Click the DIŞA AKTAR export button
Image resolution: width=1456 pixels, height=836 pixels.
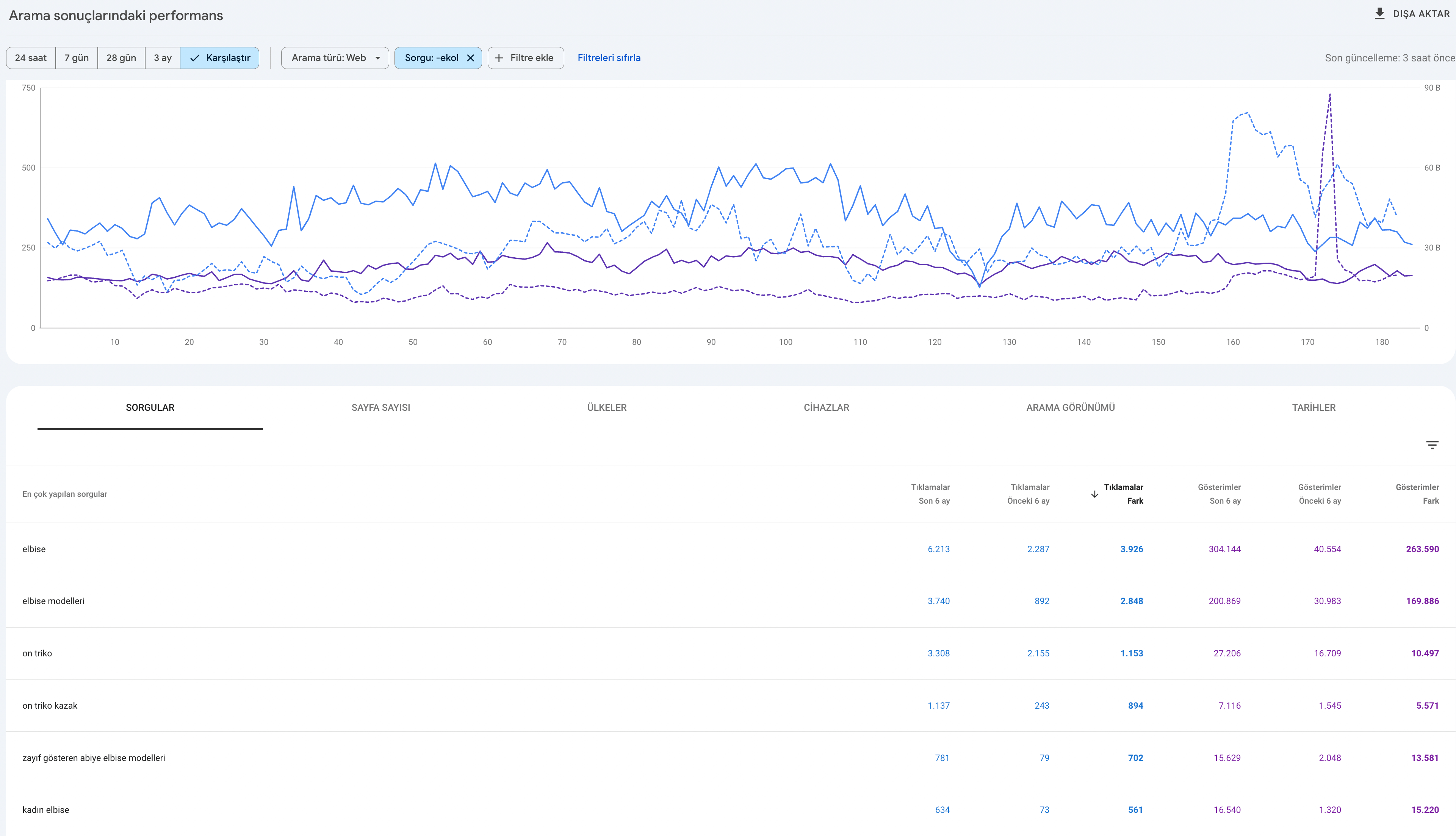pyautogui.click(x=1412, y=14)
